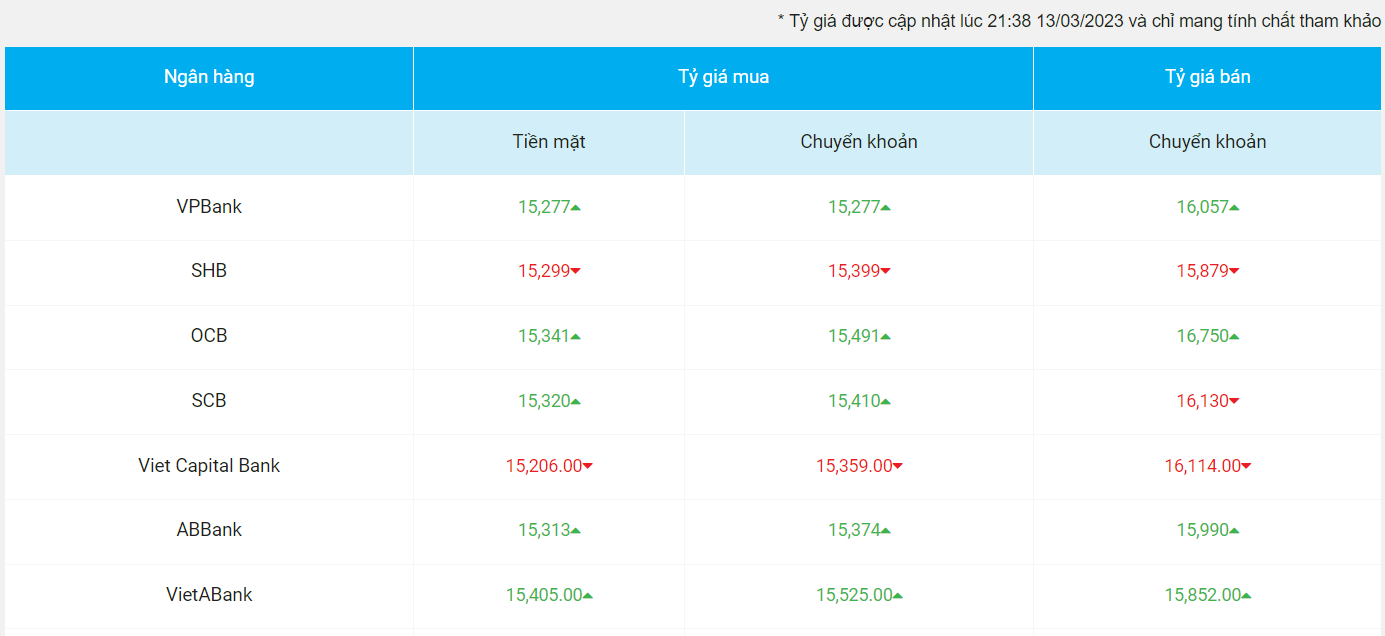Click Chuyển khoản sub-header under Tỷ giá bán

[1208, 142]
